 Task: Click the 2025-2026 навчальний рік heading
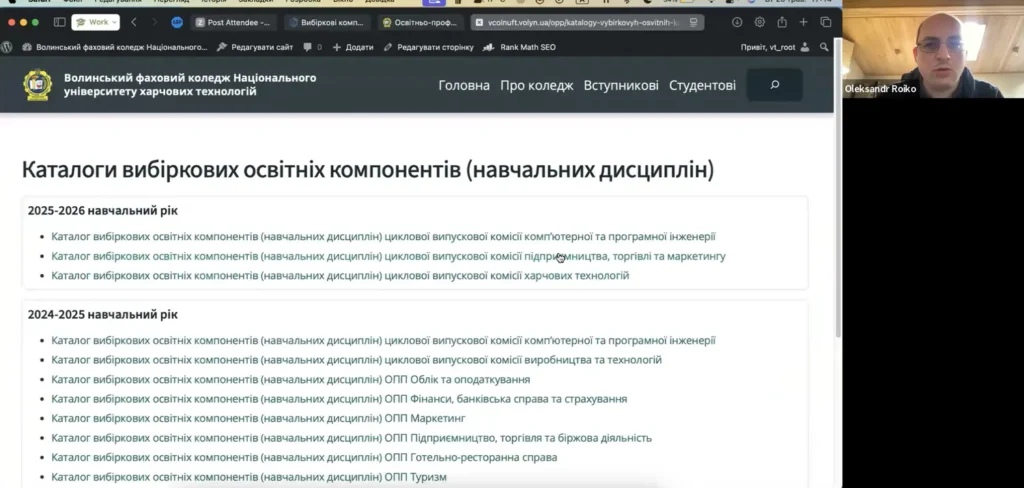[103, 210]
